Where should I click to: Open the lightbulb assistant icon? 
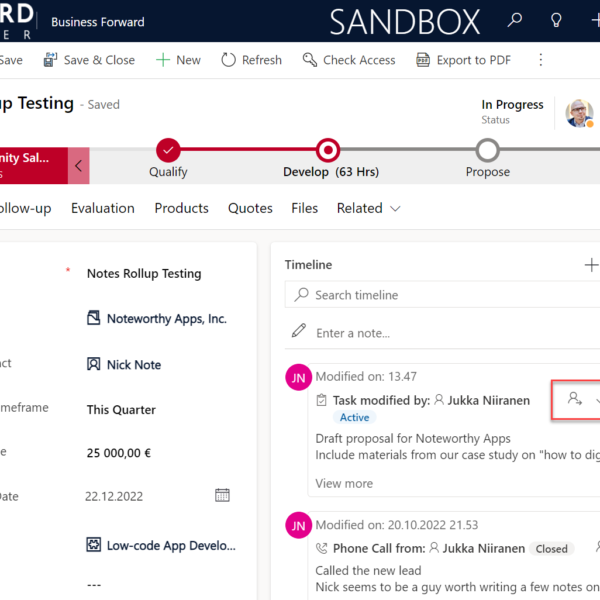[556, 21]
